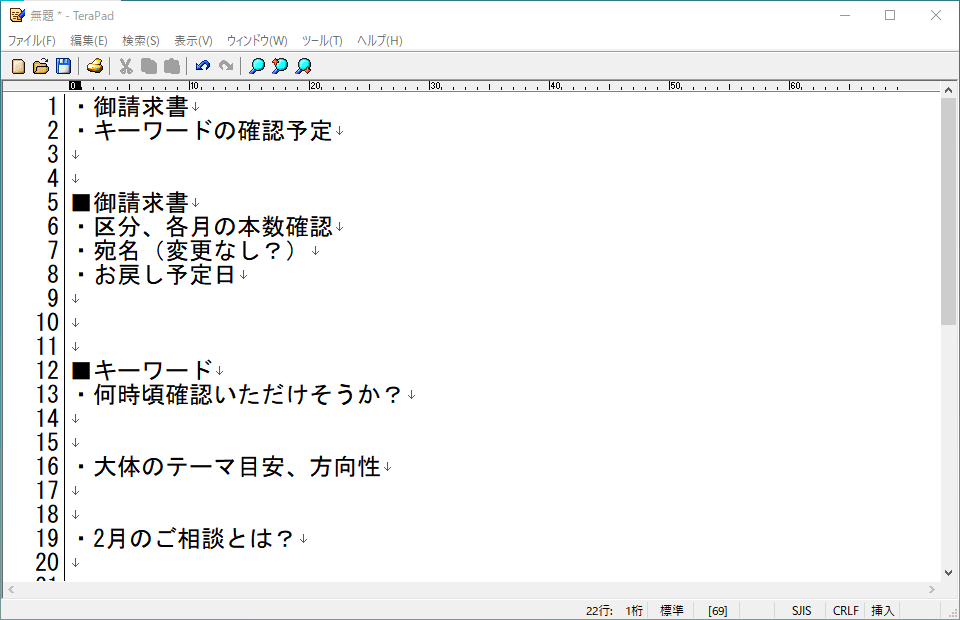The image size is (960, 620).
Task: Click the vertical scrollbar down arrow
Action: 948,573
